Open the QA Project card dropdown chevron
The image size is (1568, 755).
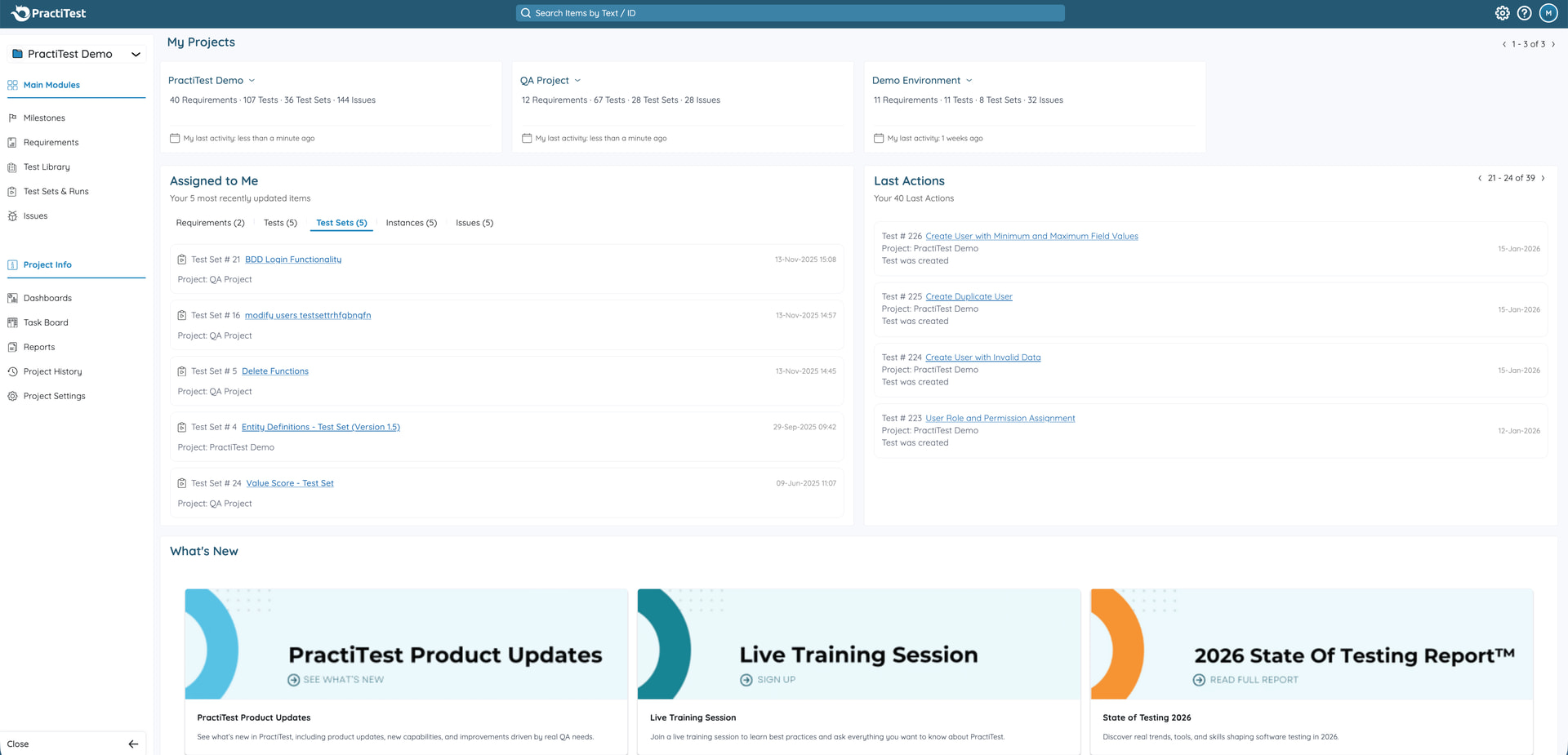[577, 81]
